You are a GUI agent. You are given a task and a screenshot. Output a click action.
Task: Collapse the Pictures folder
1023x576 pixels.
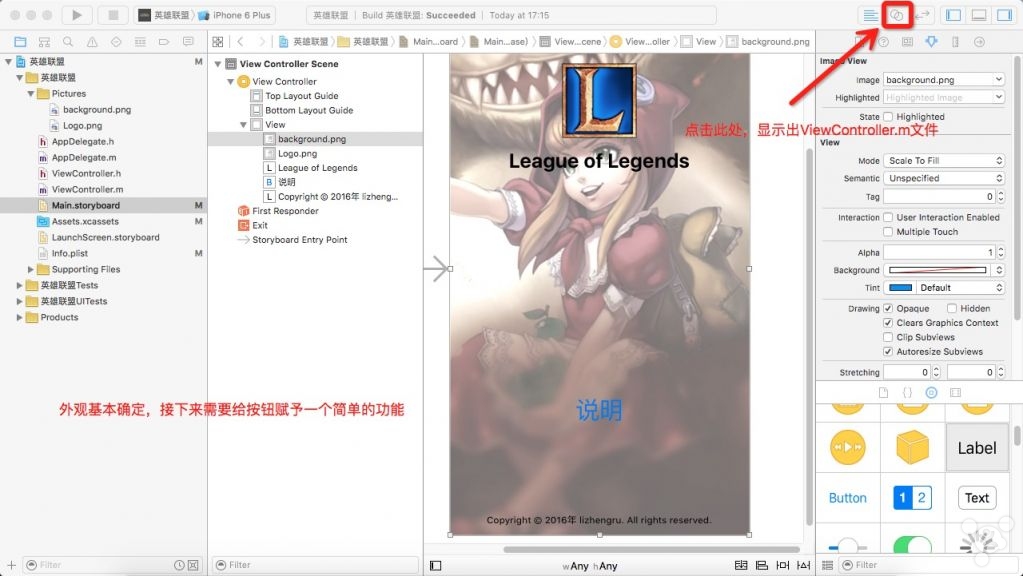tap(32, 94)
